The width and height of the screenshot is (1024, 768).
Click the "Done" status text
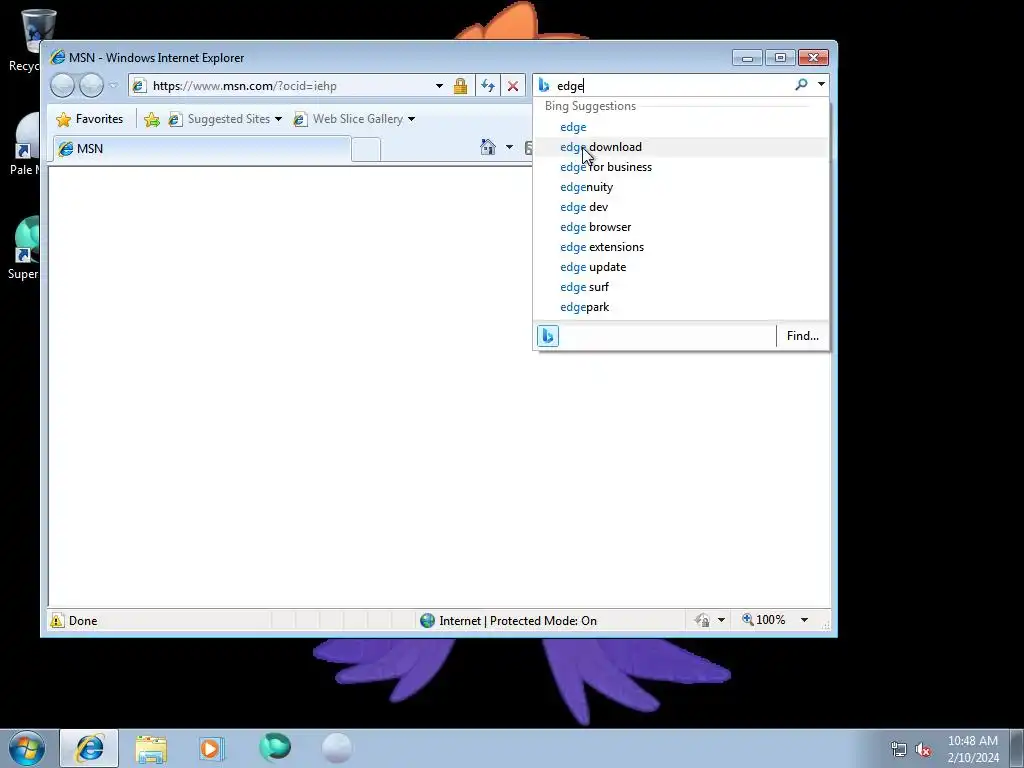point(83,620)
